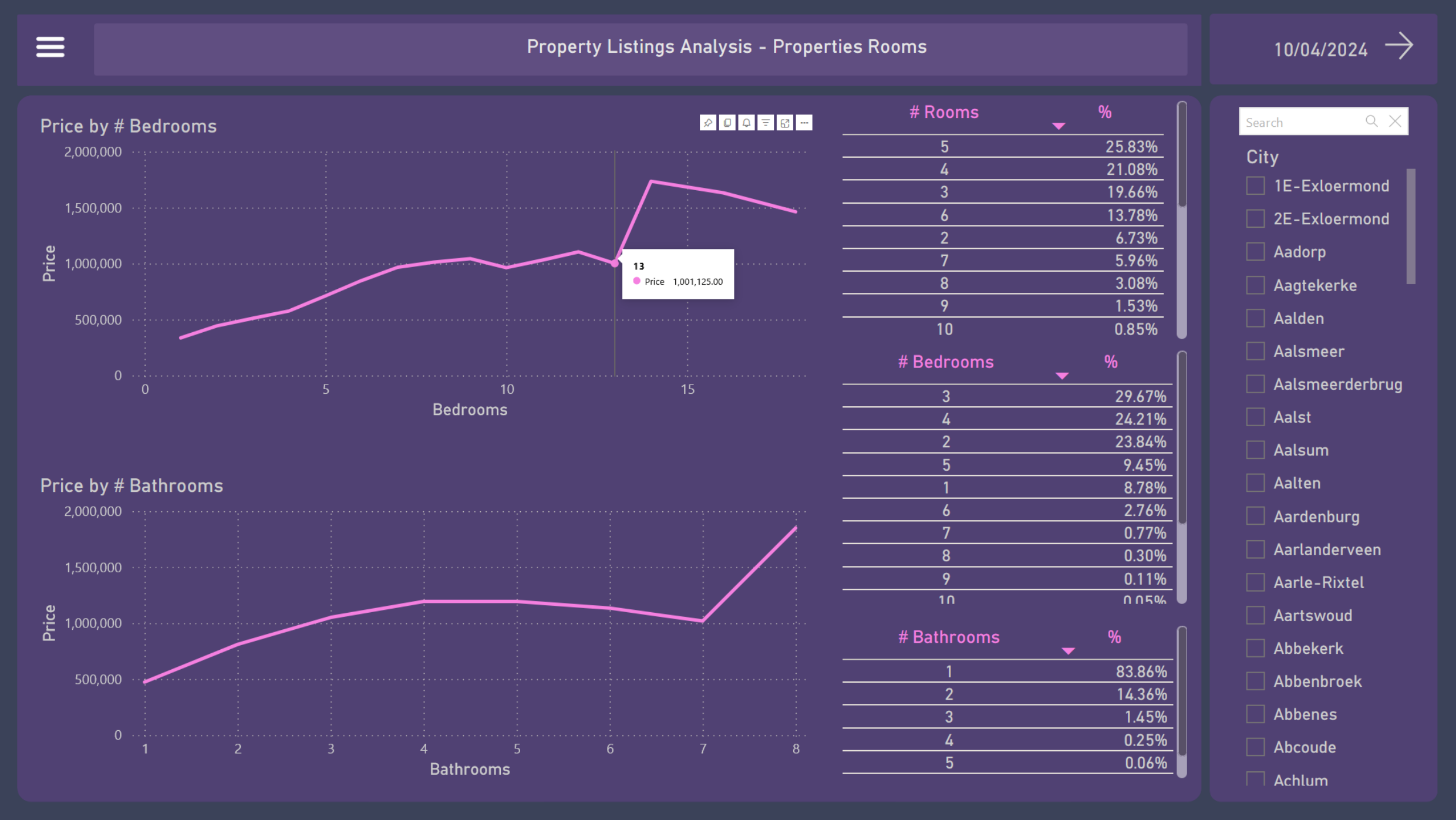1456x820 pixels.
Task: Tick the Aagtekerke checkbox
Action: pos(1255,285)
